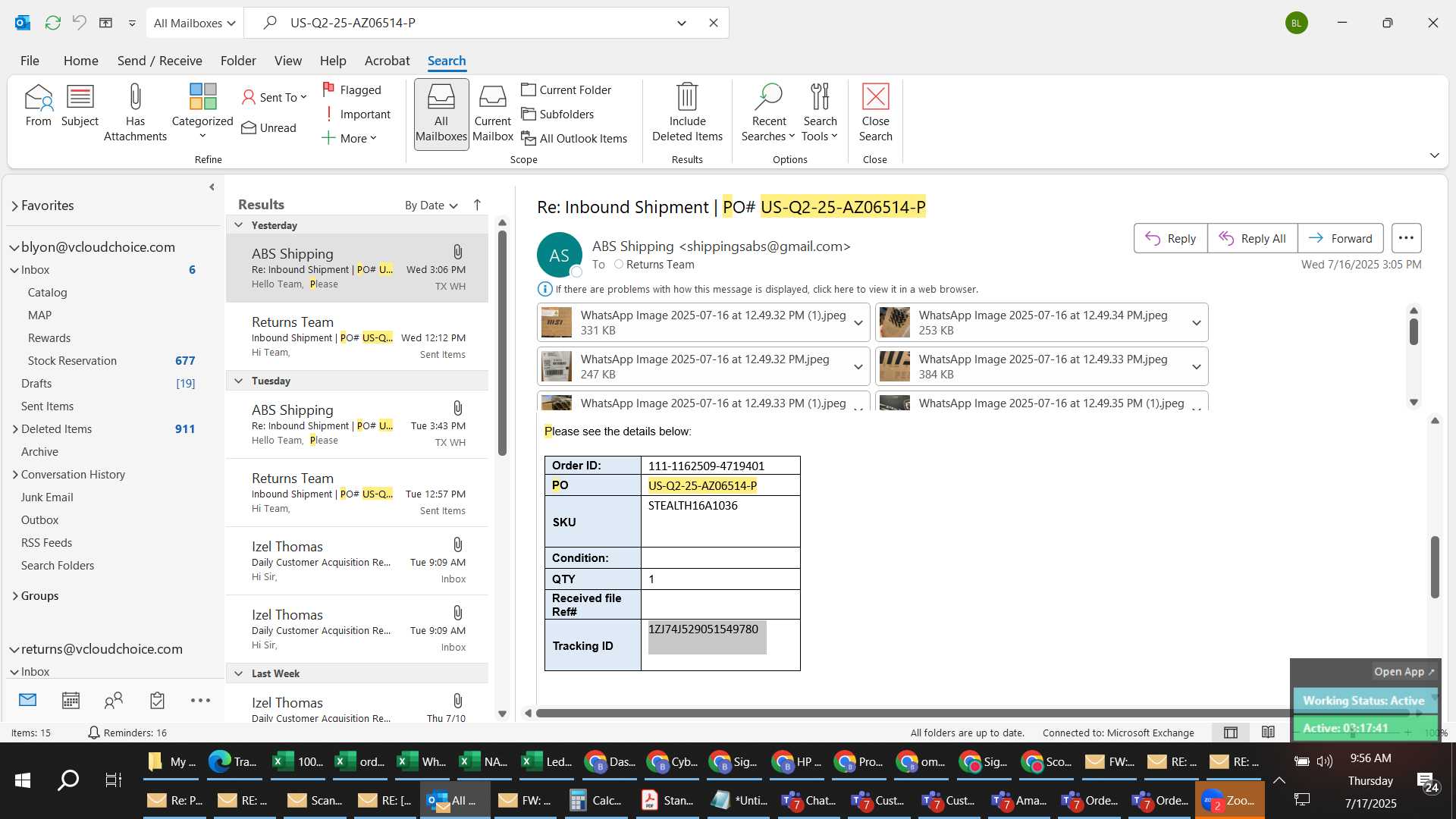Switch to Send / Receive tab
Viewport: 1456px width, 819px height.
[159, 61]
